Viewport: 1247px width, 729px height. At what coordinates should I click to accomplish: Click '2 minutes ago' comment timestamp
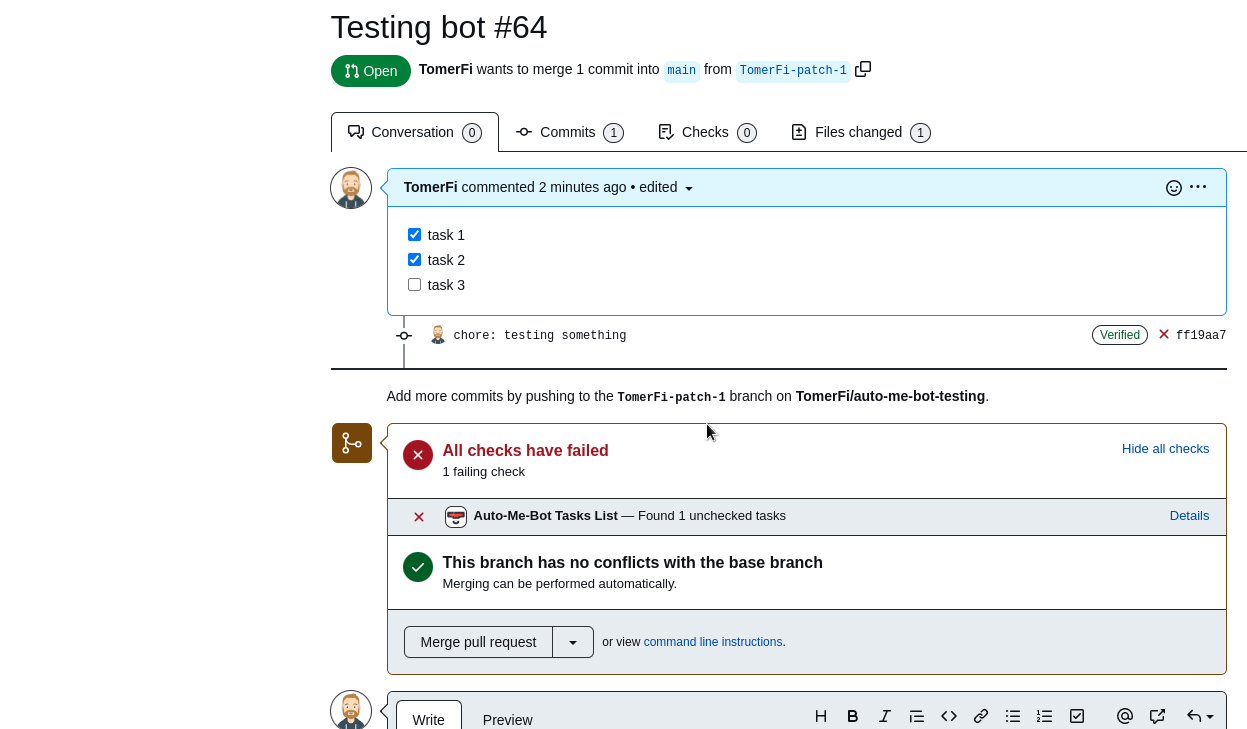[583, 187]
